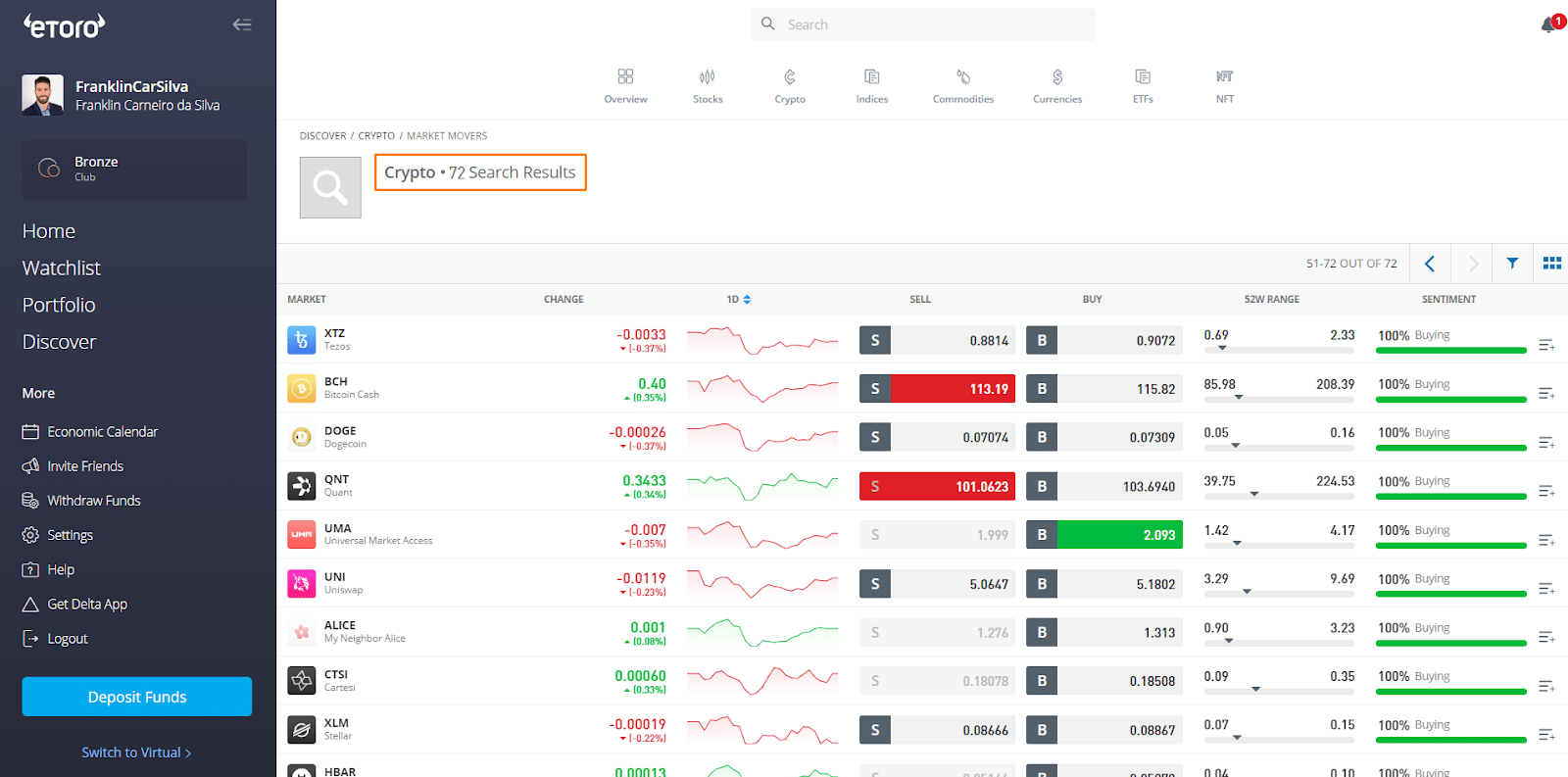
Task: Open Stocks tab
Action: (x=708, y=86)
